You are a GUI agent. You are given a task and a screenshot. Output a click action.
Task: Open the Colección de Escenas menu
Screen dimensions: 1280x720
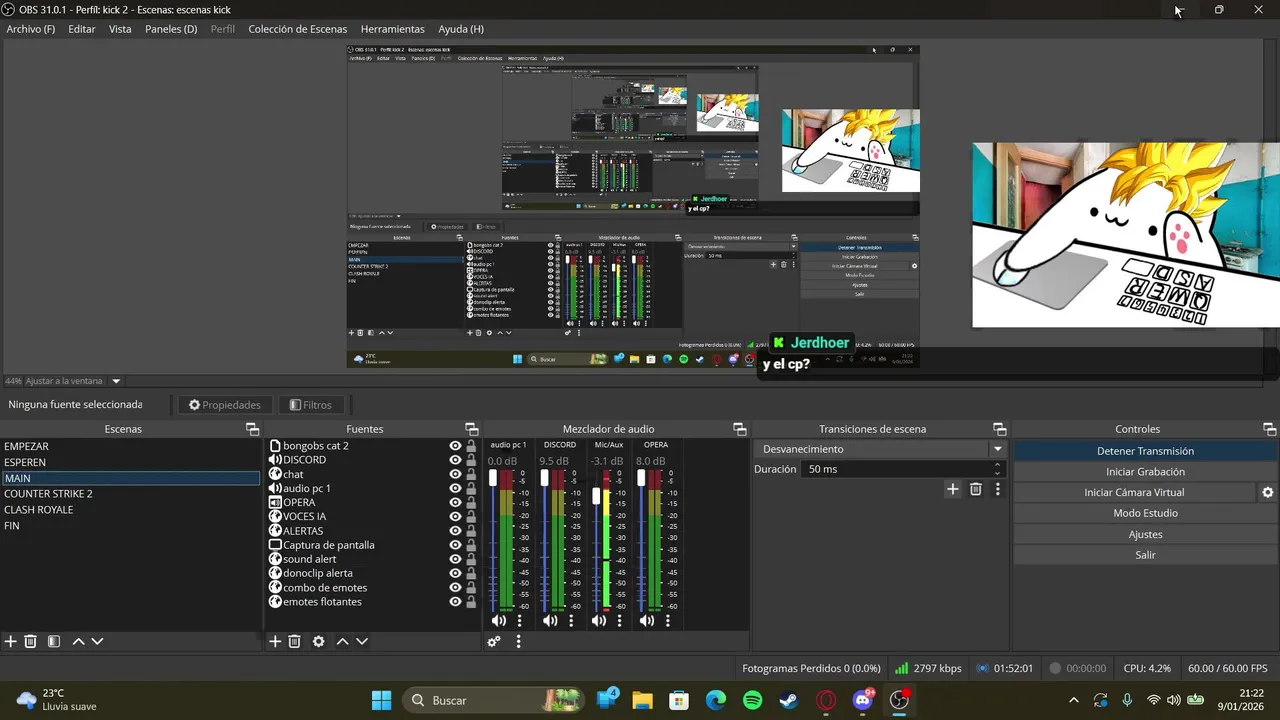coord(298,29)
